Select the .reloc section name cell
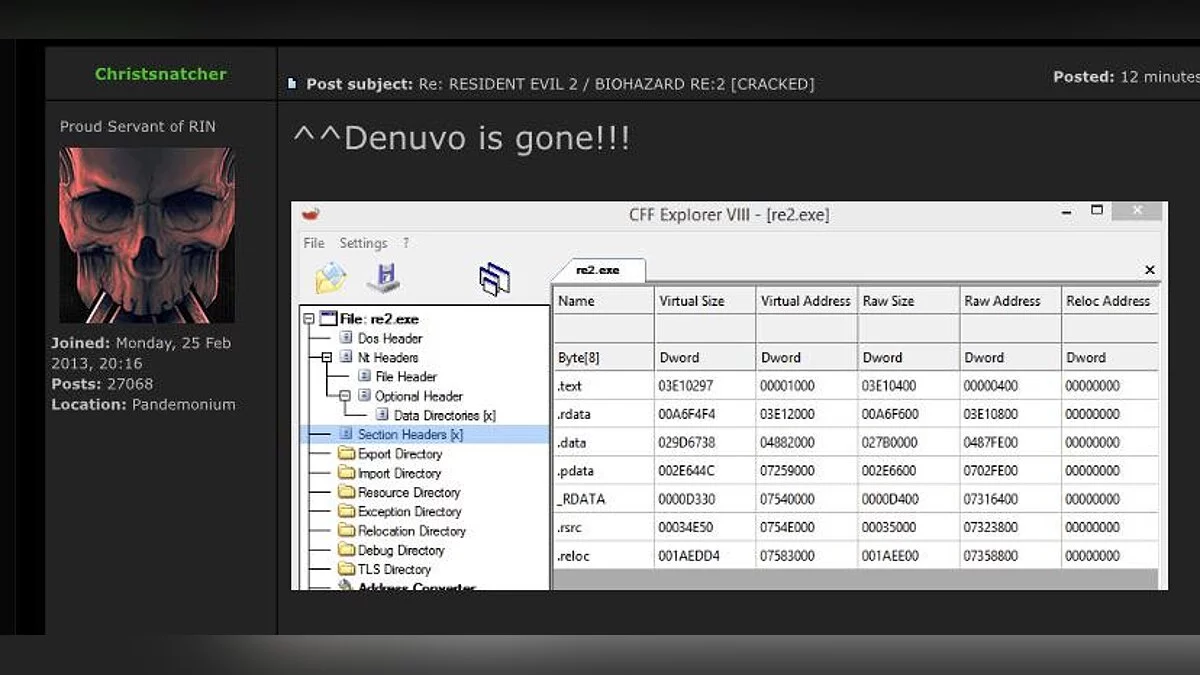The width and height of the screenshot is (1200, 675). [x=604, y=555]
